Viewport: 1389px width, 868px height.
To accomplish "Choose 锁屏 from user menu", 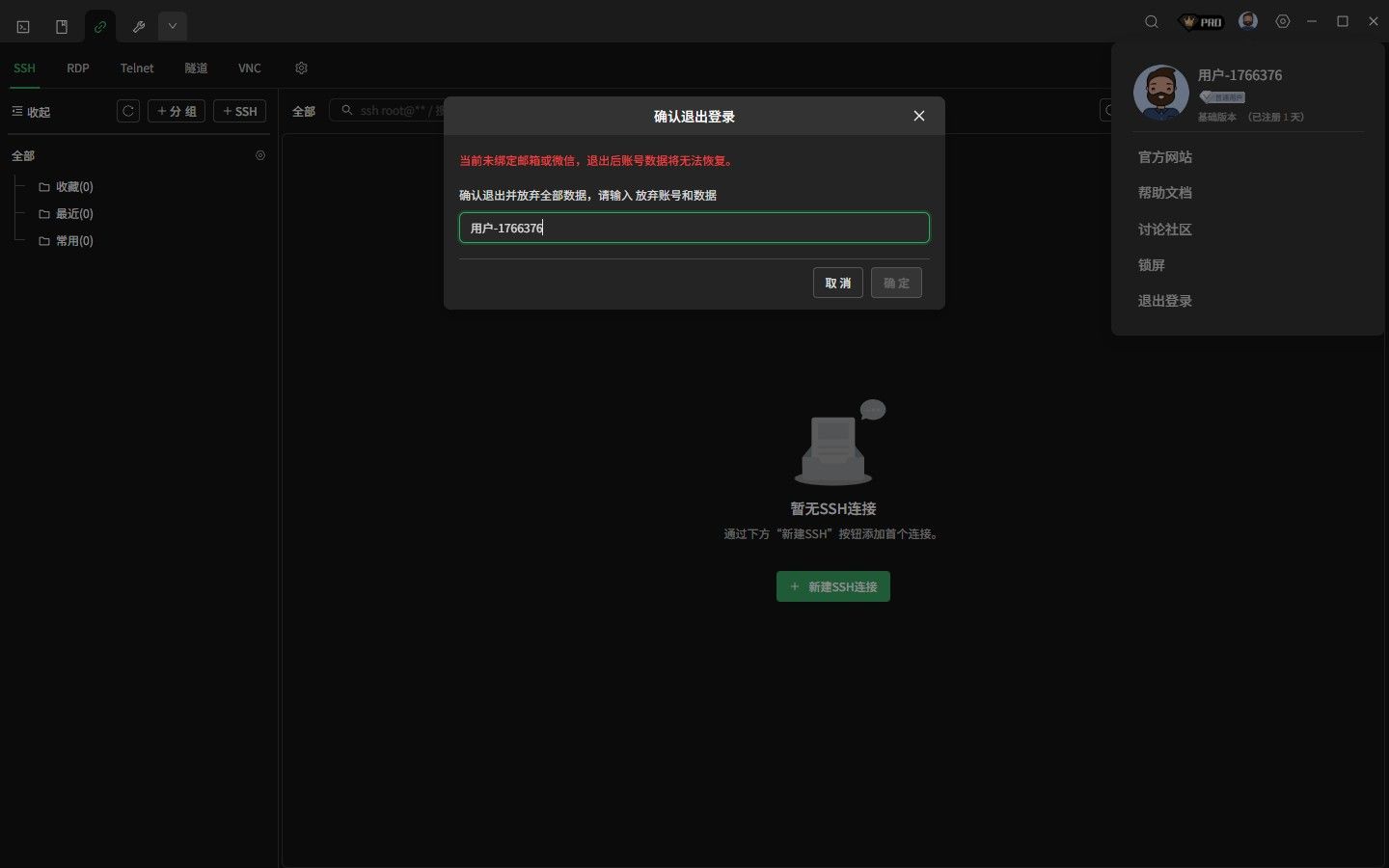I will [x=1152, y=265].
